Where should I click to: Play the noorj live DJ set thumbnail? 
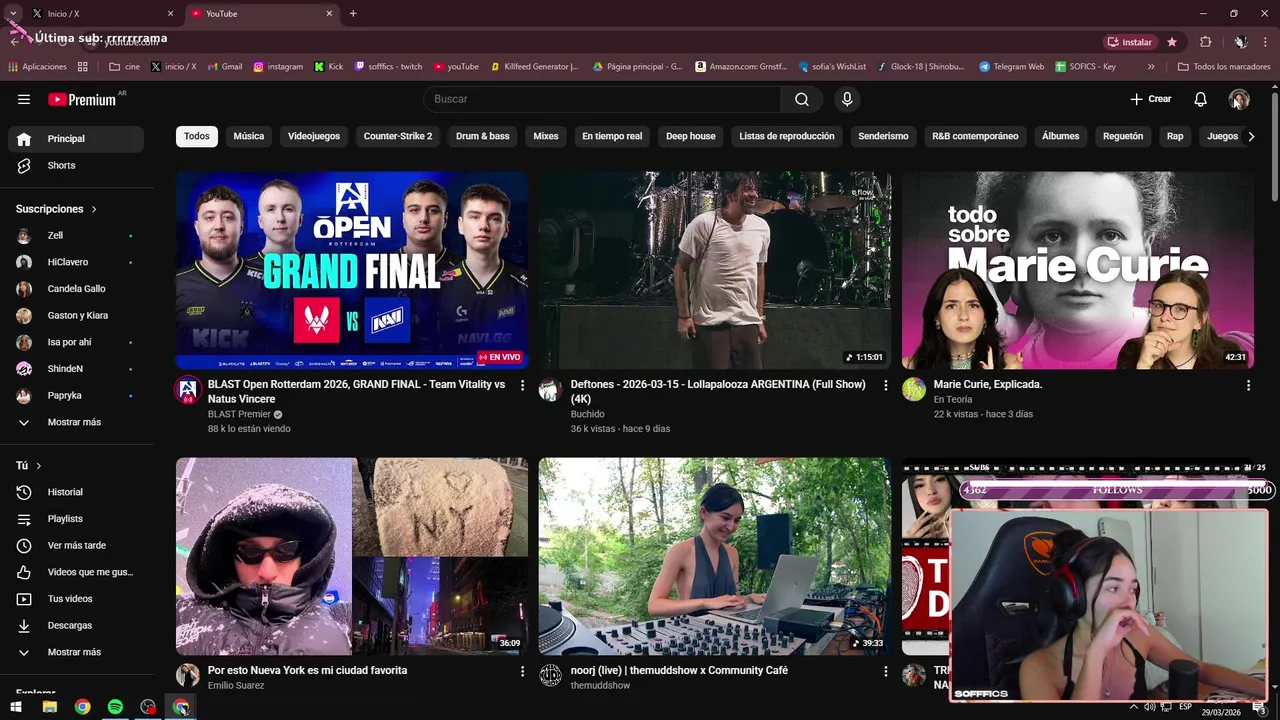coord(714,556)
